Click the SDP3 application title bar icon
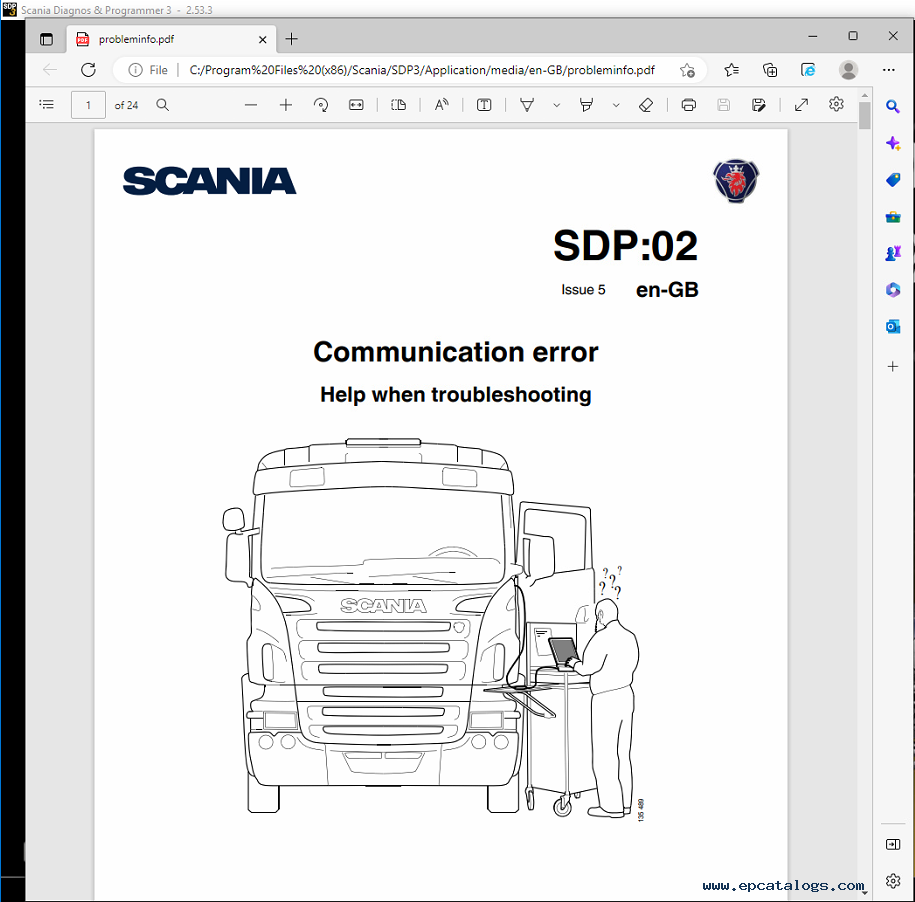Viewport: 915px width, 902px height. 9,10
